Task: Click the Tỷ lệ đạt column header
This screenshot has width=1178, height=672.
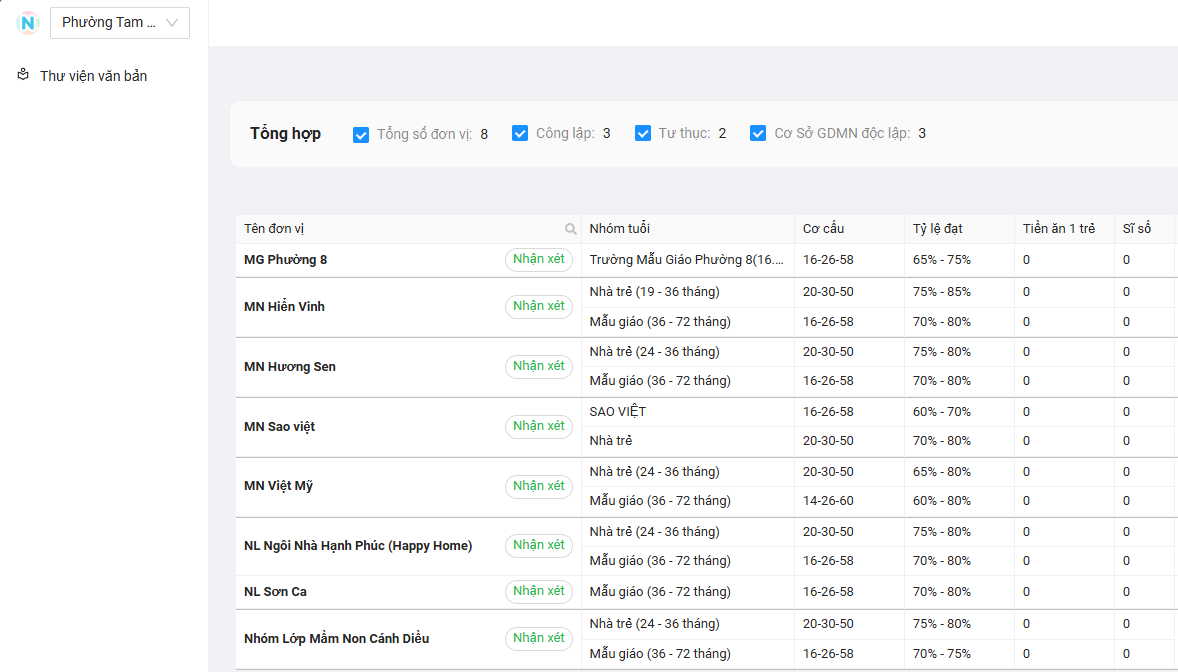Action: (937, 229)
